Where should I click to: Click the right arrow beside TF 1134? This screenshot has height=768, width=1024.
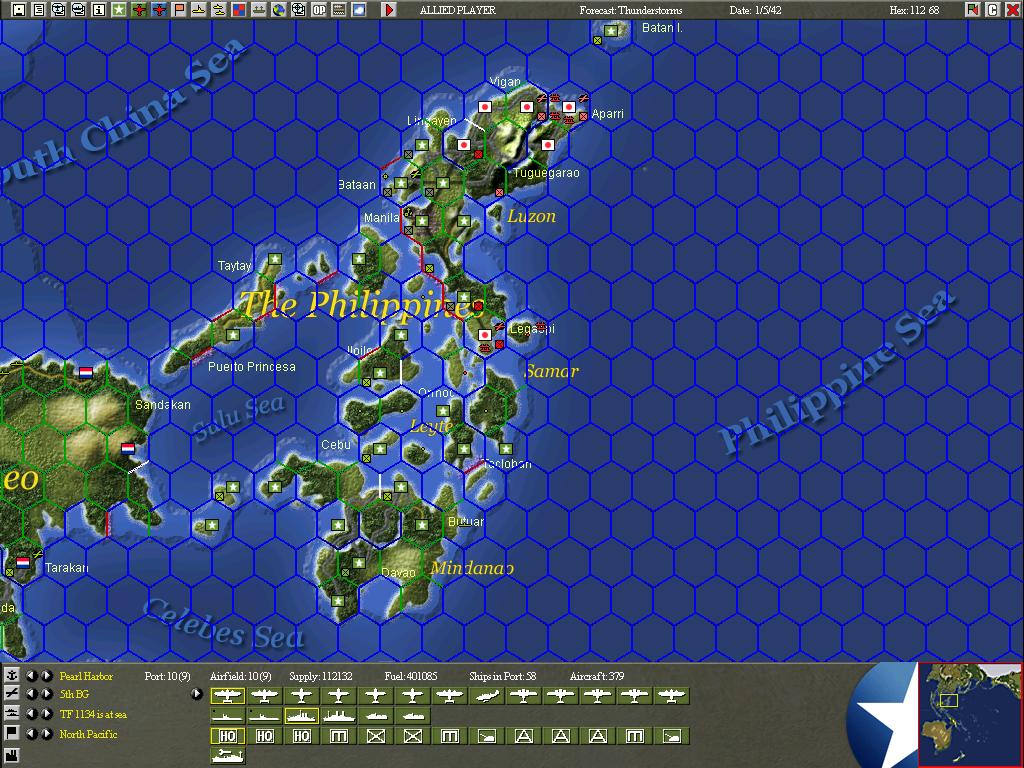[x=46, y=714]
